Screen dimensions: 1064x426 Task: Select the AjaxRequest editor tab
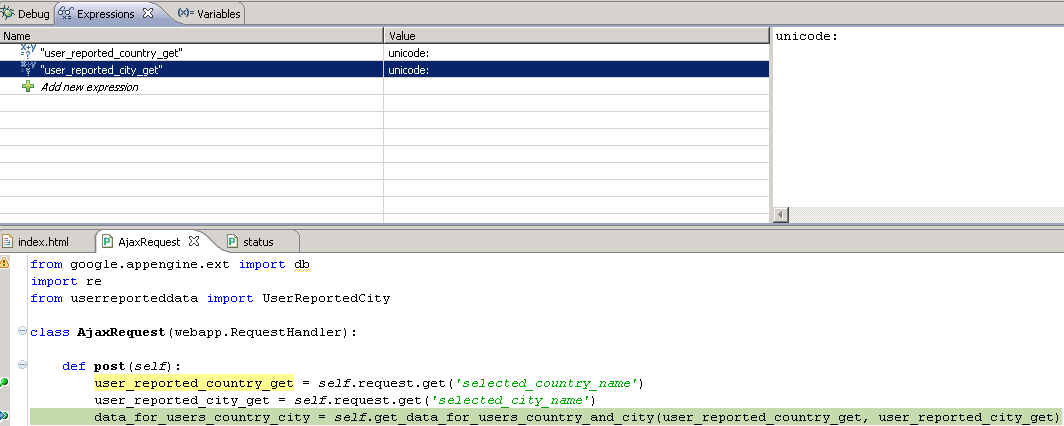click(x=149, y=241)
